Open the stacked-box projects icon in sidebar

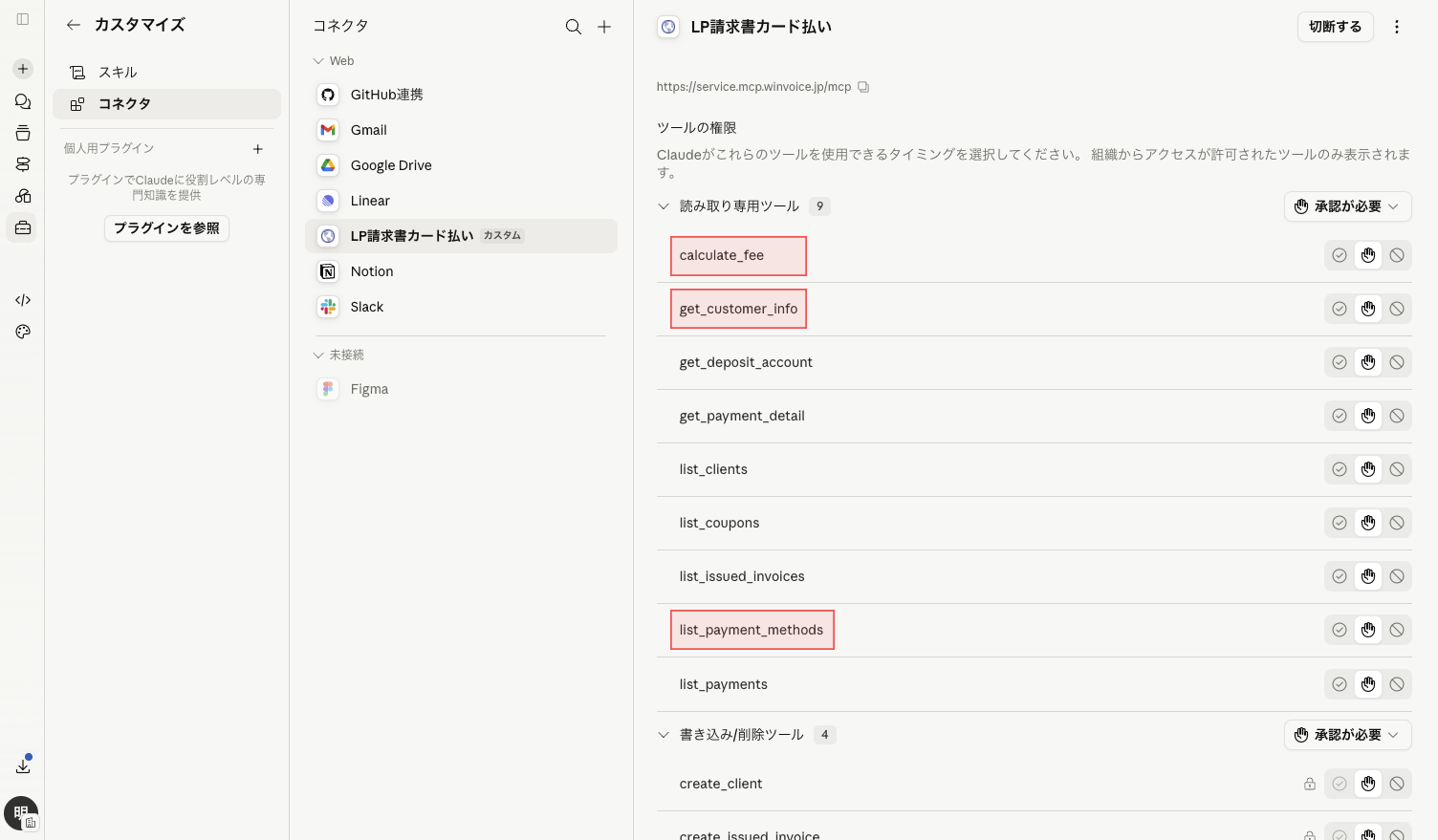coord(23,133)
